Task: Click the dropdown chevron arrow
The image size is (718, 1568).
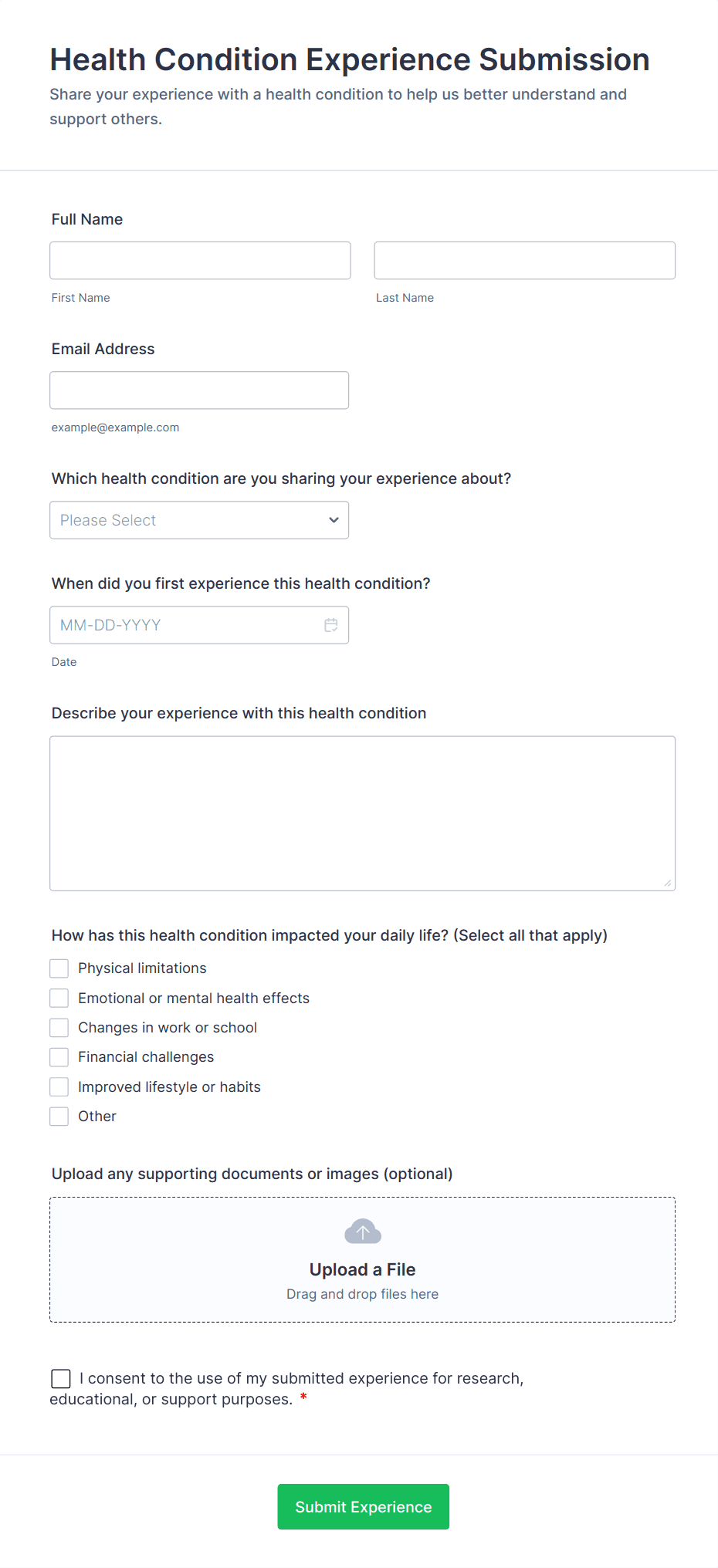Action: click(334, 520)
